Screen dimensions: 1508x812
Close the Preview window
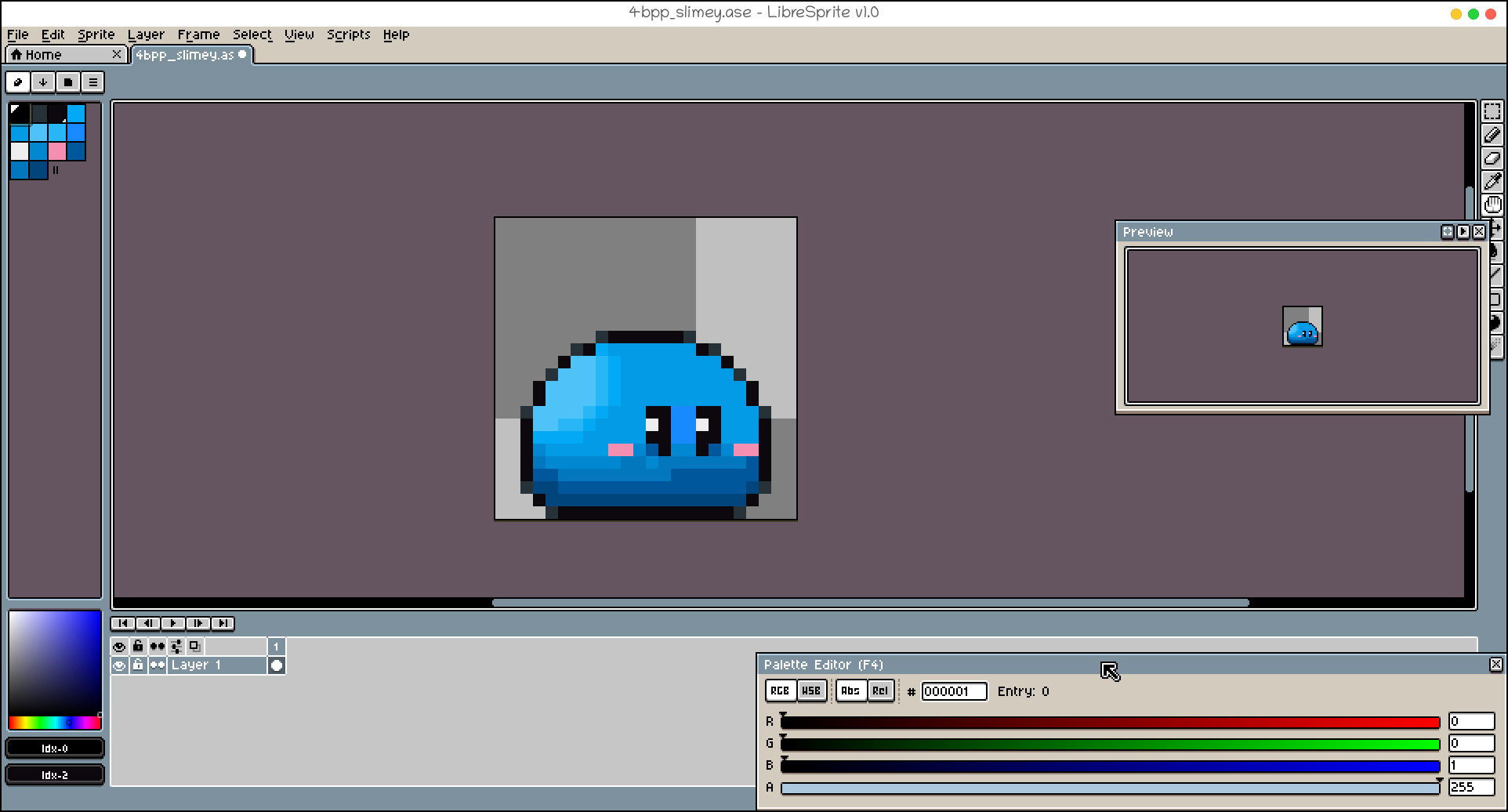pos(1479,232)
